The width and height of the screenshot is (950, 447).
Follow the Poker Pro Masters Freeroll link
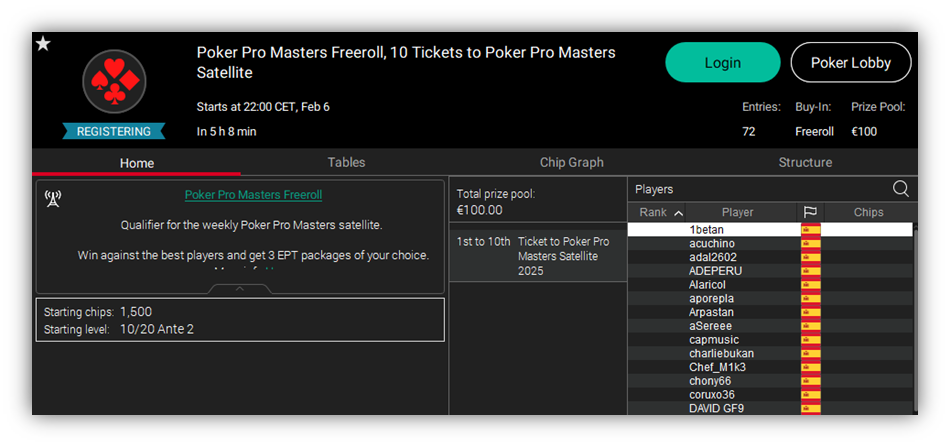point(253,194)
